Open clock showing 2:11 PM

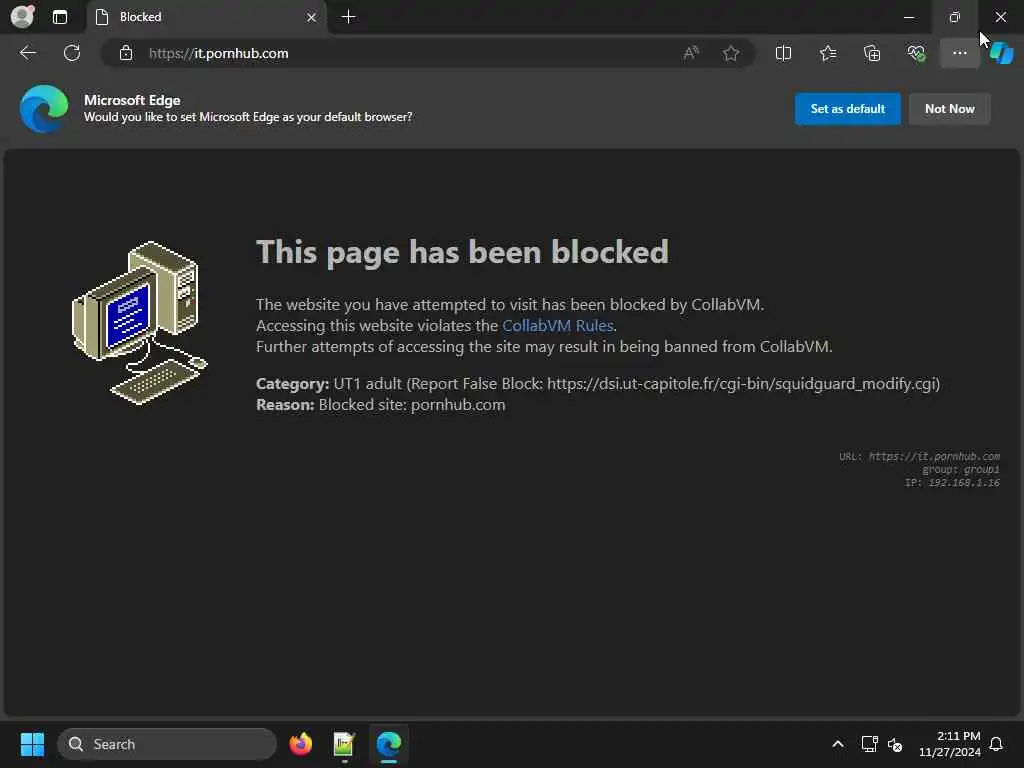coord(950,744)
